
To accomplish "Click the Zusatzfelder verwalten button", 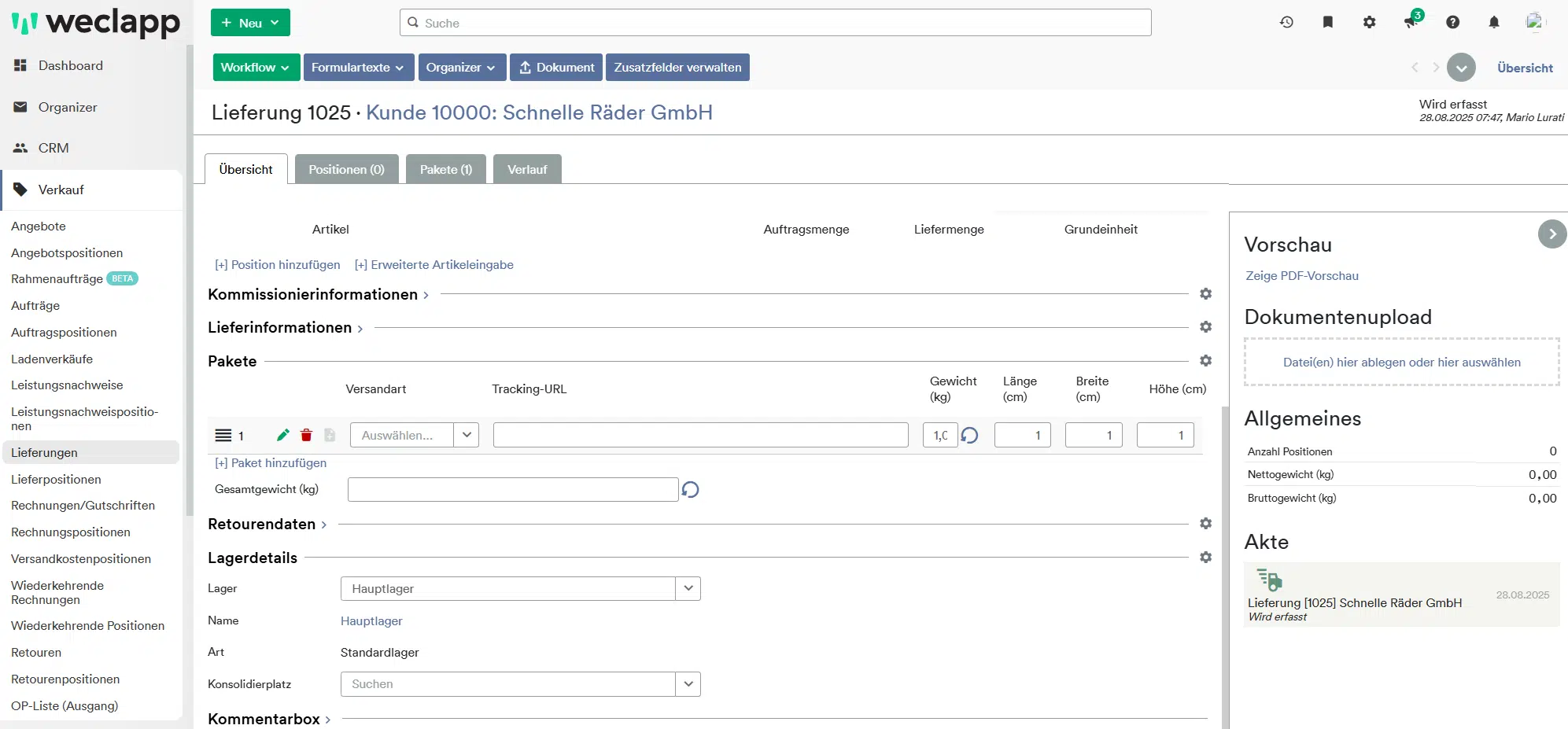I will tap(677, 68).
